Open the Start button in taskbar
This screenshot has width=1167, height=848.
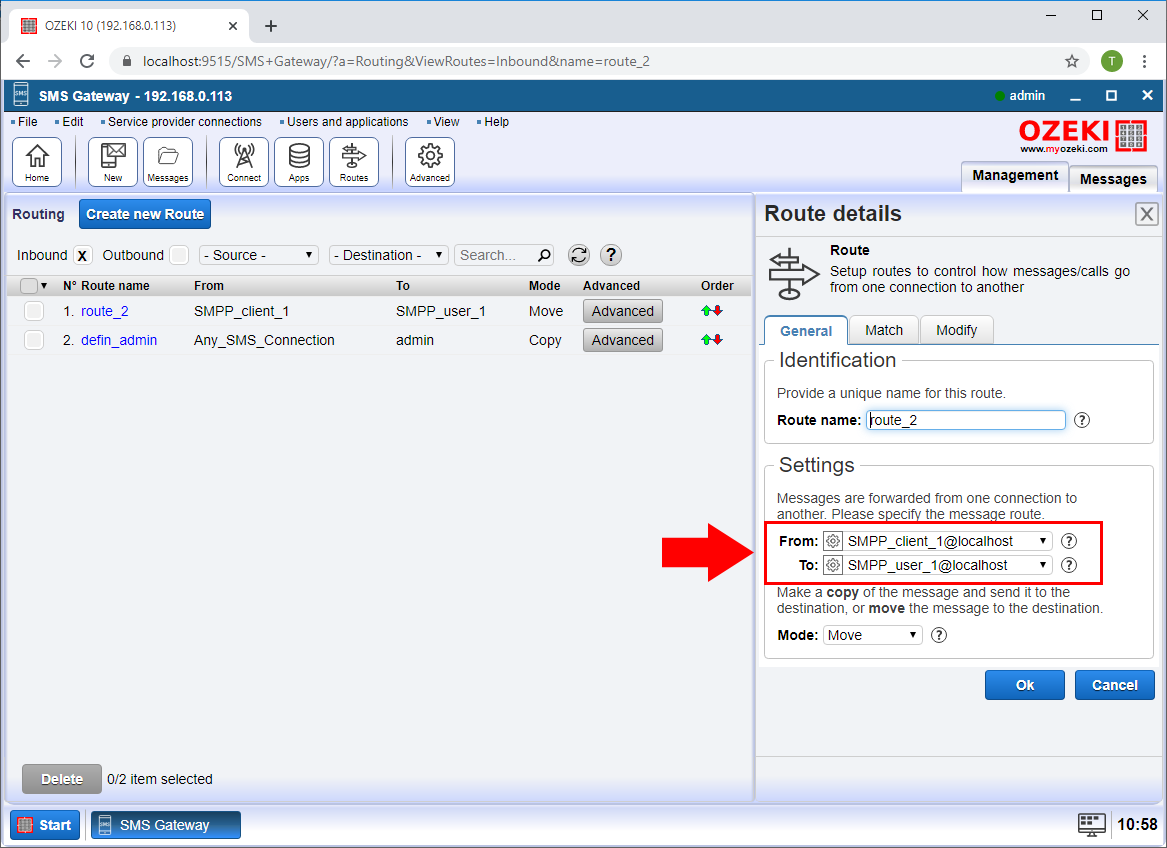(45, 825)
